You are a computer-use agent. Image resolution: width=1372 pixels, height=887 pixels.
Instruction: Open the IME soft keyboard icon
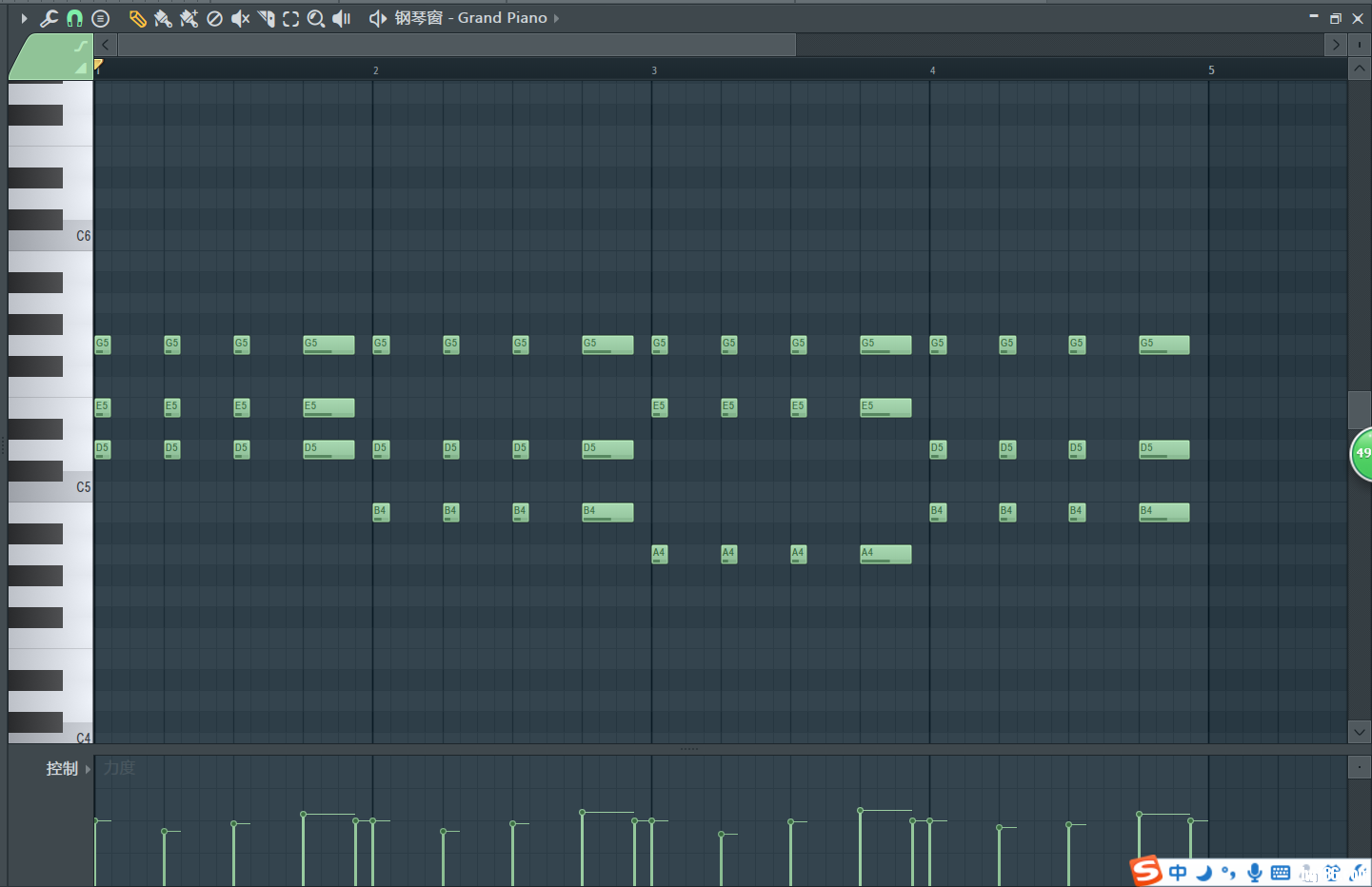point(1281,872)
